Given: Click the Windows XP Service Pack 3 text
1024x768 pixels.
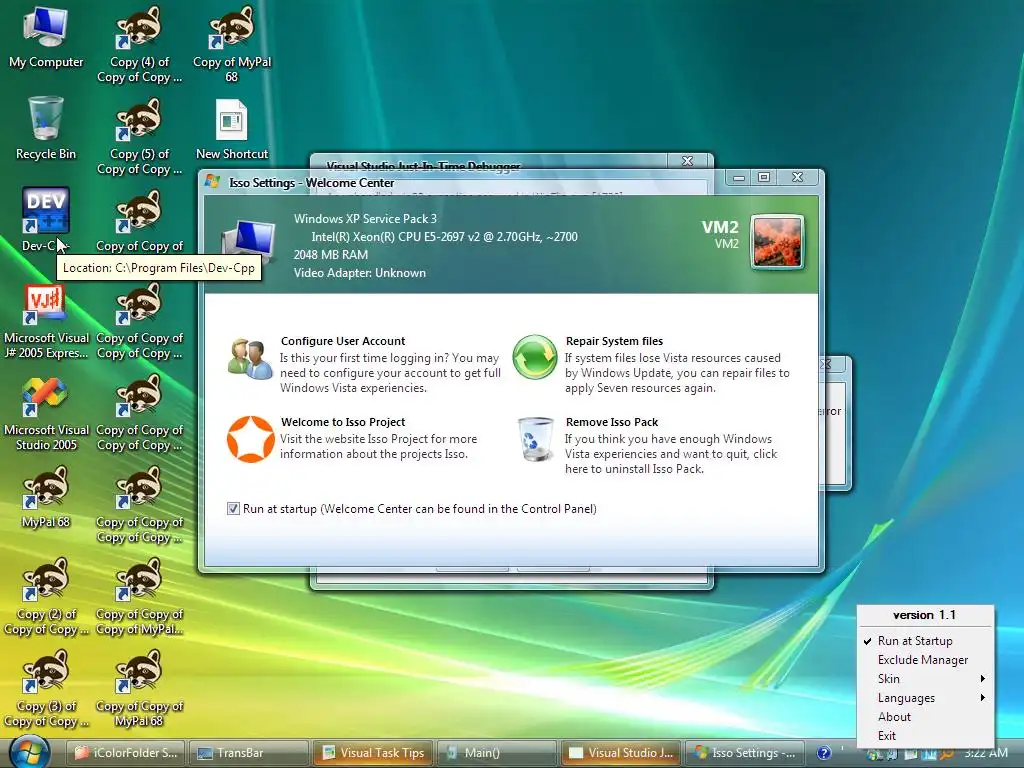Looking at the screenshot, I should coord(365,219).
